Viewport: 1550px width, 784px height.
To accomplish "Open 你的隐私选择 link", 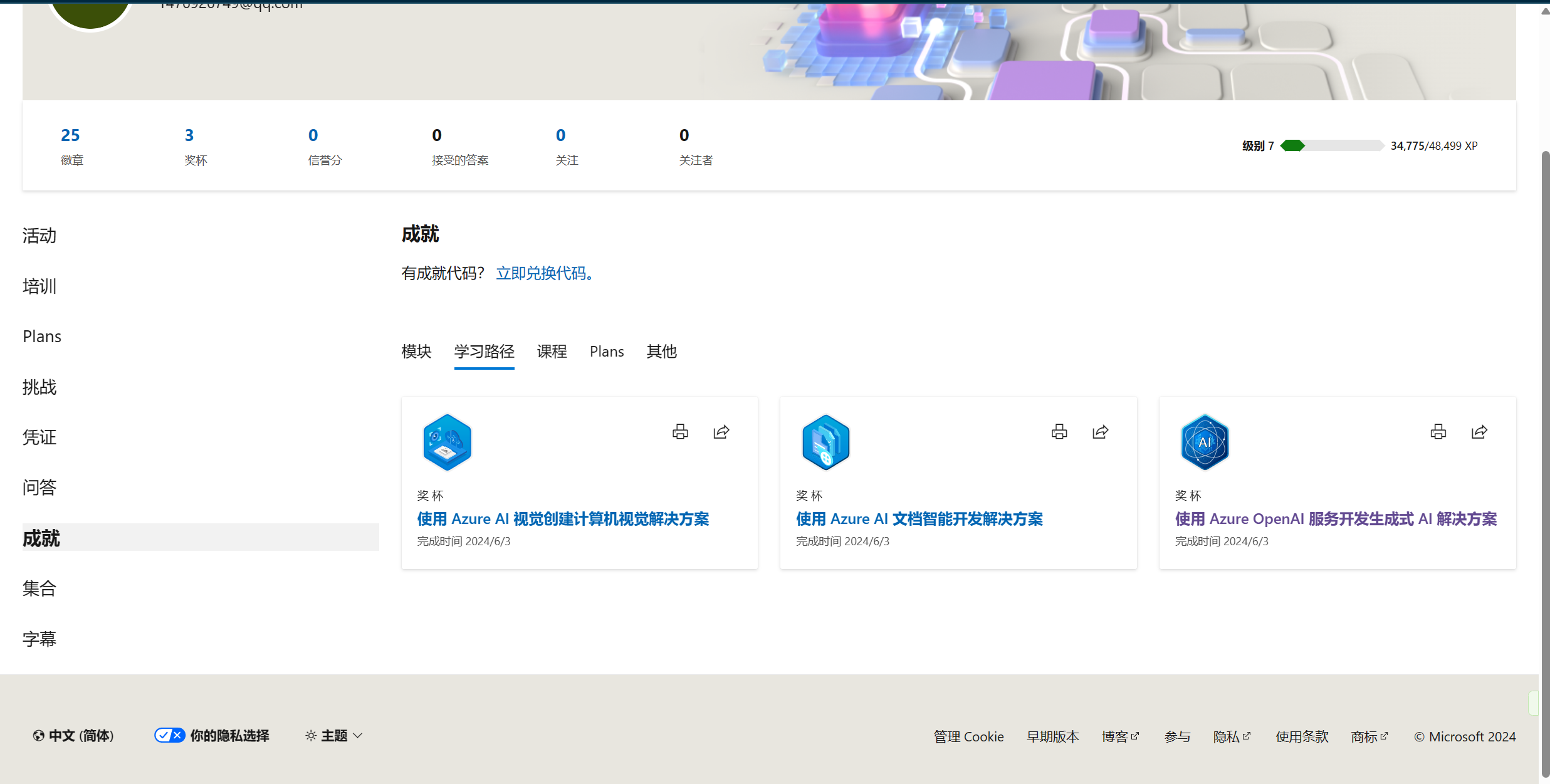I will (212, 736).
